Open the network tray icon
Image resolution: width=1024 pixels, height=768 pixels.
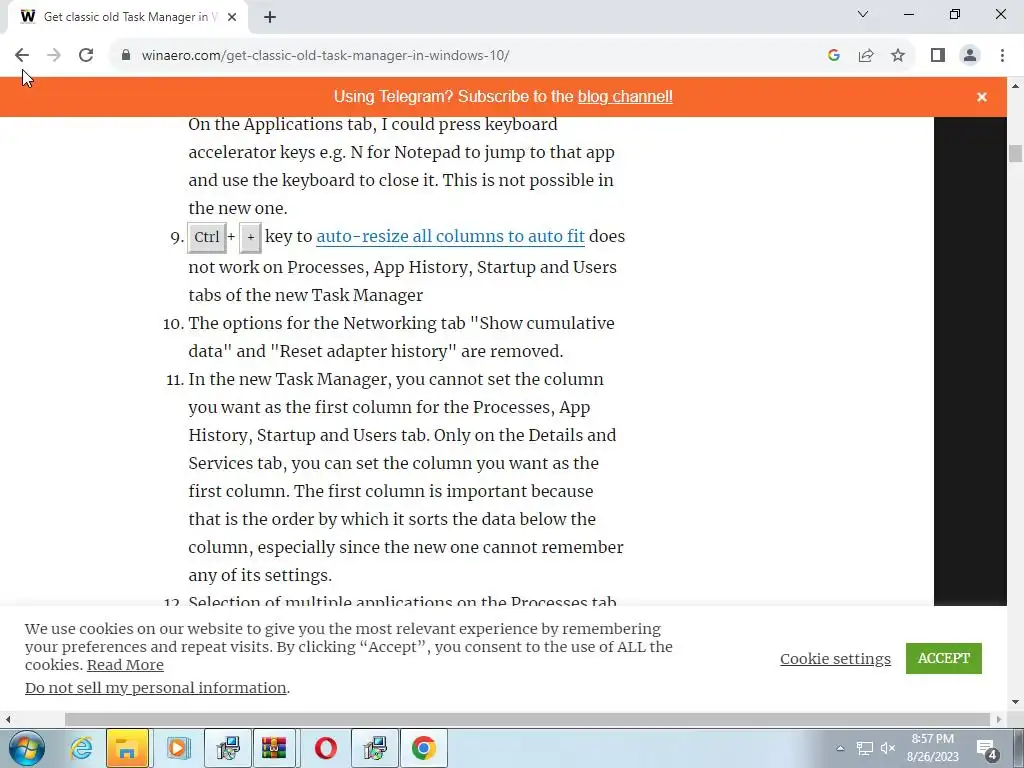(x=865, y=748)
